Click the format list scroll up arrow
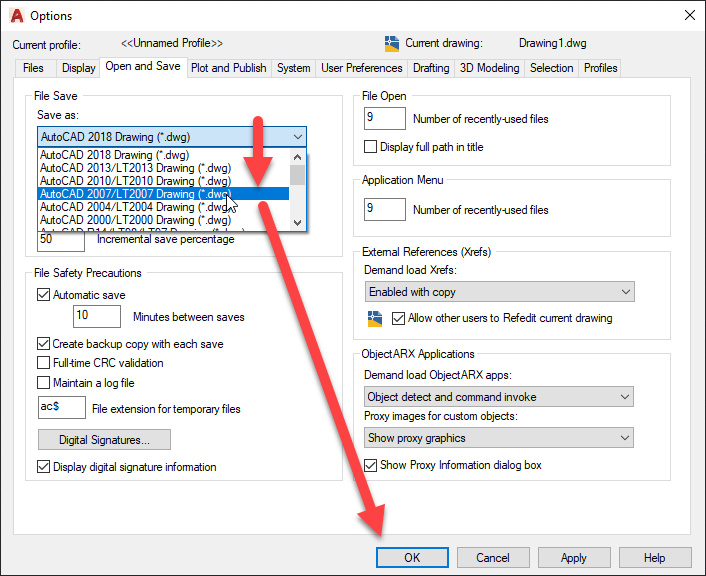Viewport: 706px width, 576px height. [297, 157]
